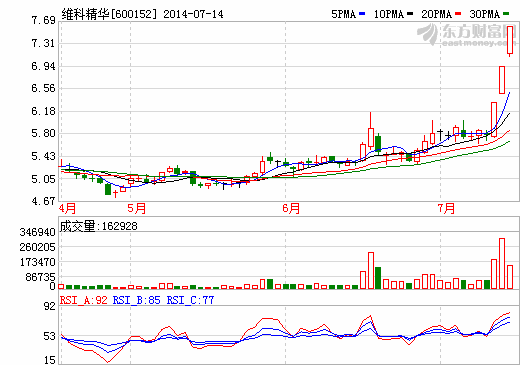Click the 6.94 price axis label
The image size is (520, 365).
pos(43,66)
